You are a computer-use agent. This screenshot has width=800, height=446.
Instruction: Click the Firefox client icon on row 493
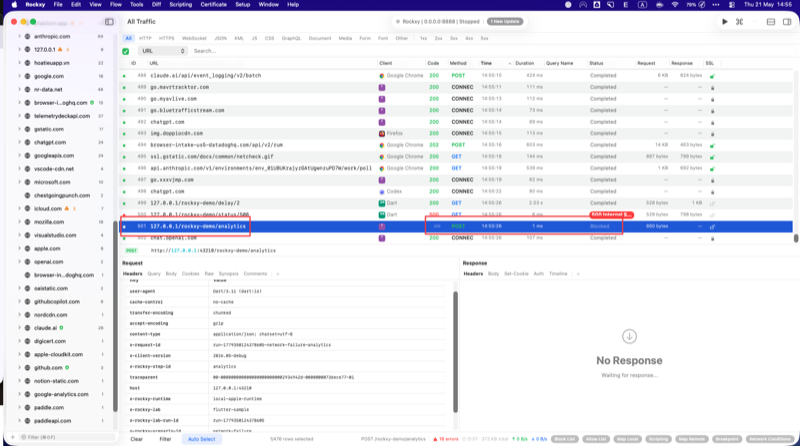pos(382,133)
